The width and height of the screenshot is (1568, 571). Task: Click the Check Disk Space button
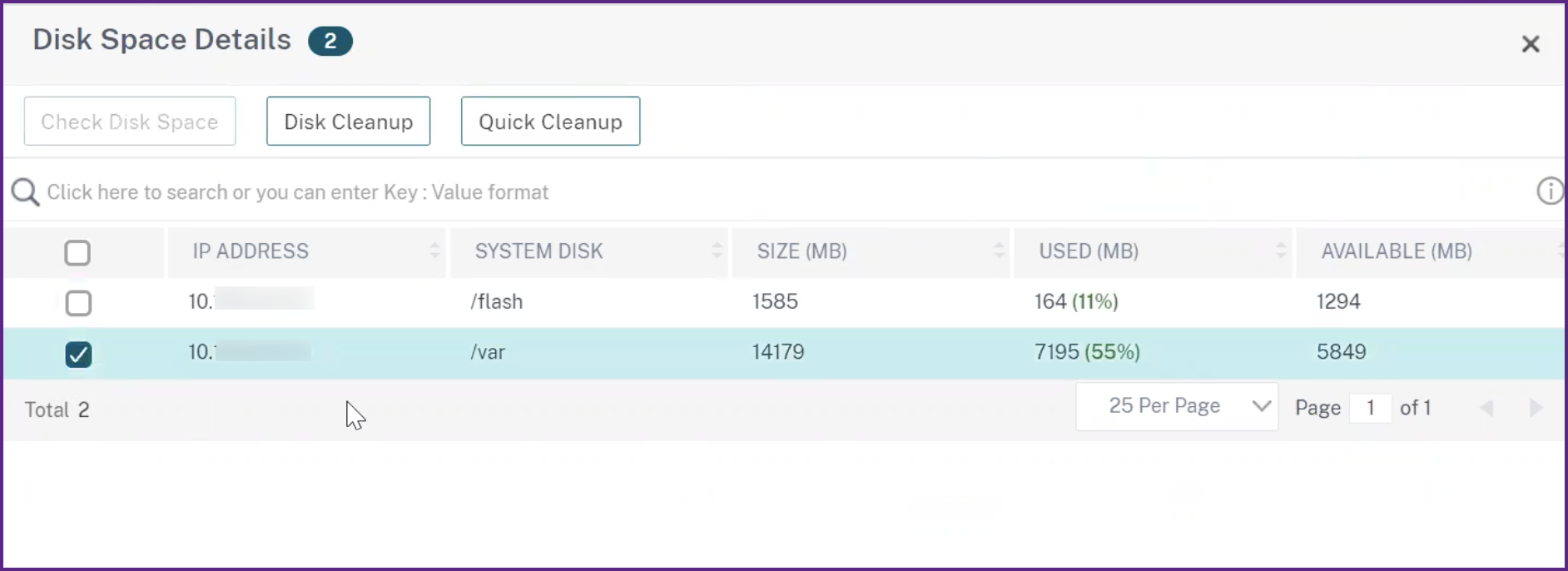tap(130, 122)
